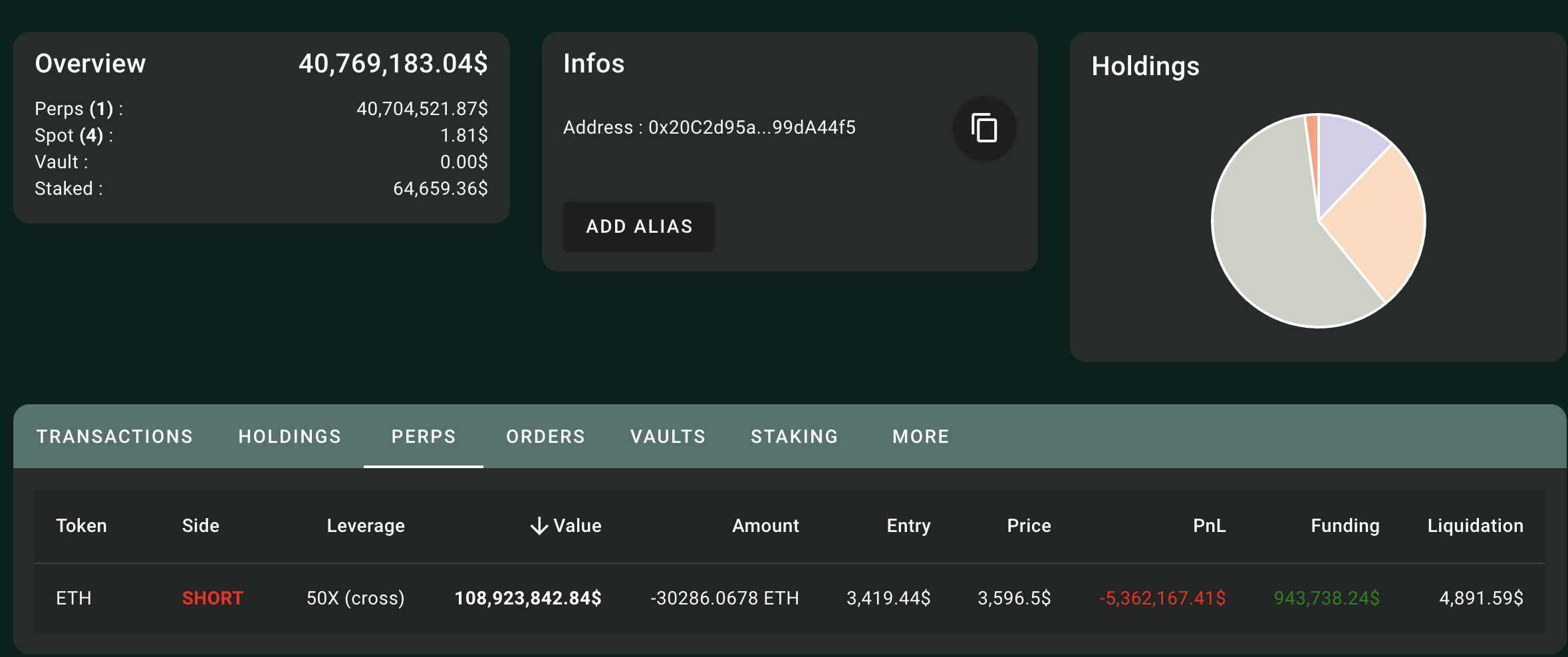Copy the wallet address with the copy icon

(x=984, y=128)
